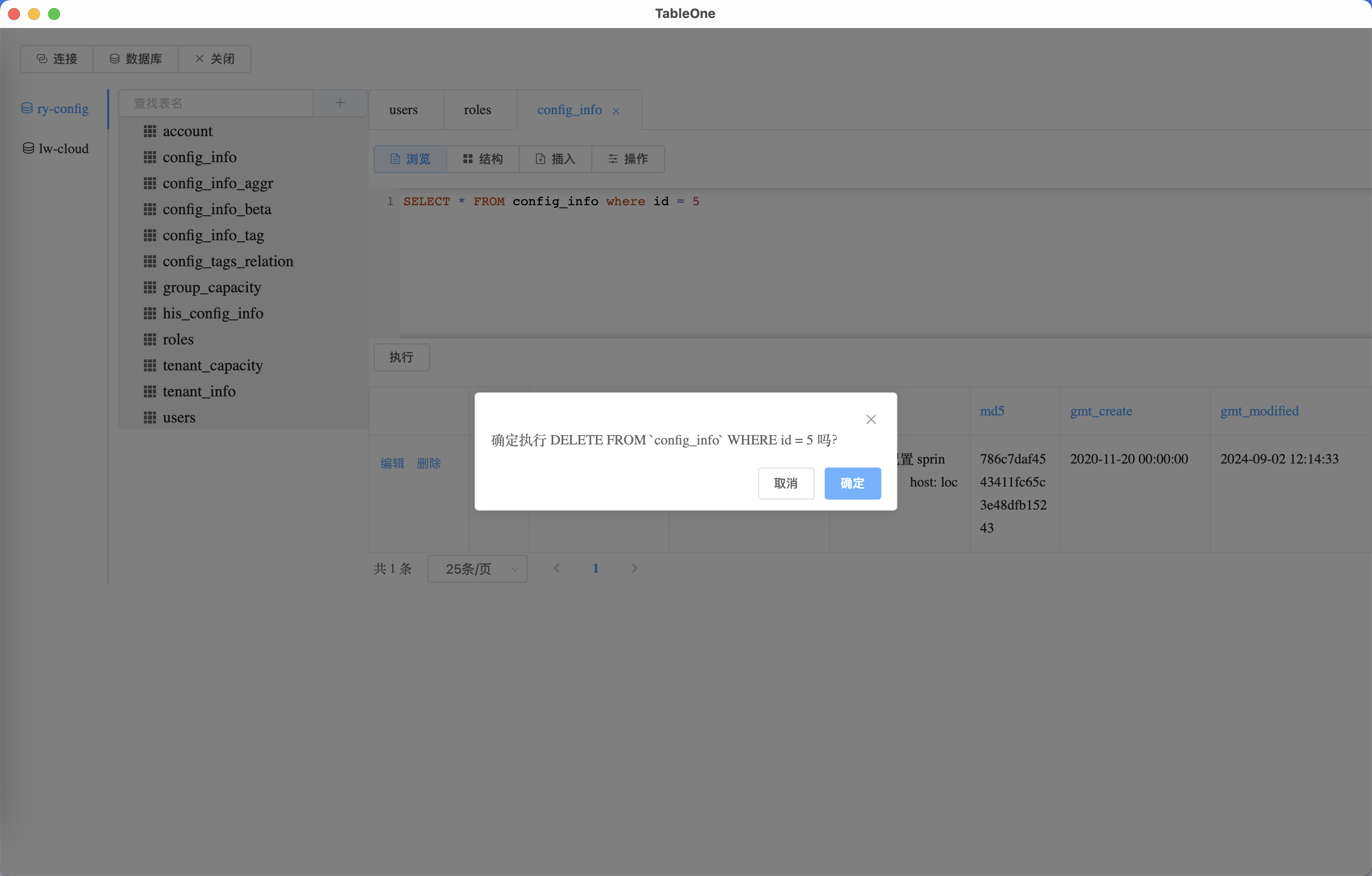Click the ry-config database icon
1372x876 pixels.
27,108
